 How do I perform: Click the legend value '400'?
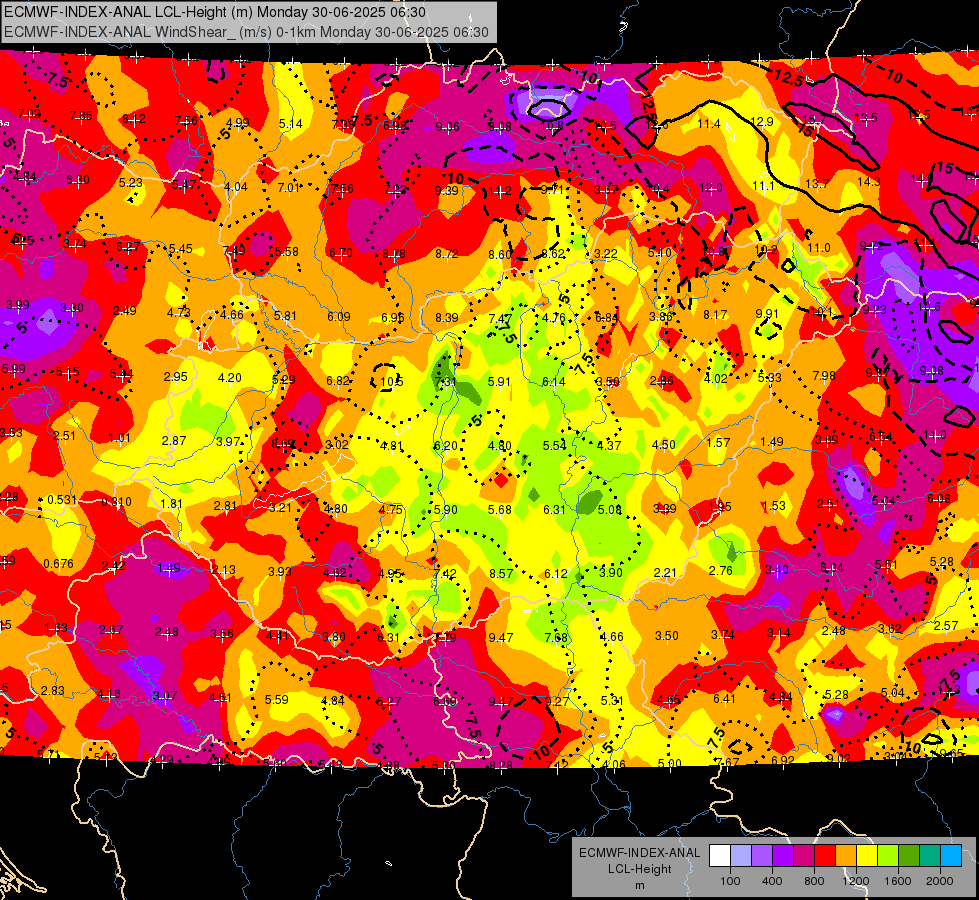coord(772,881)
